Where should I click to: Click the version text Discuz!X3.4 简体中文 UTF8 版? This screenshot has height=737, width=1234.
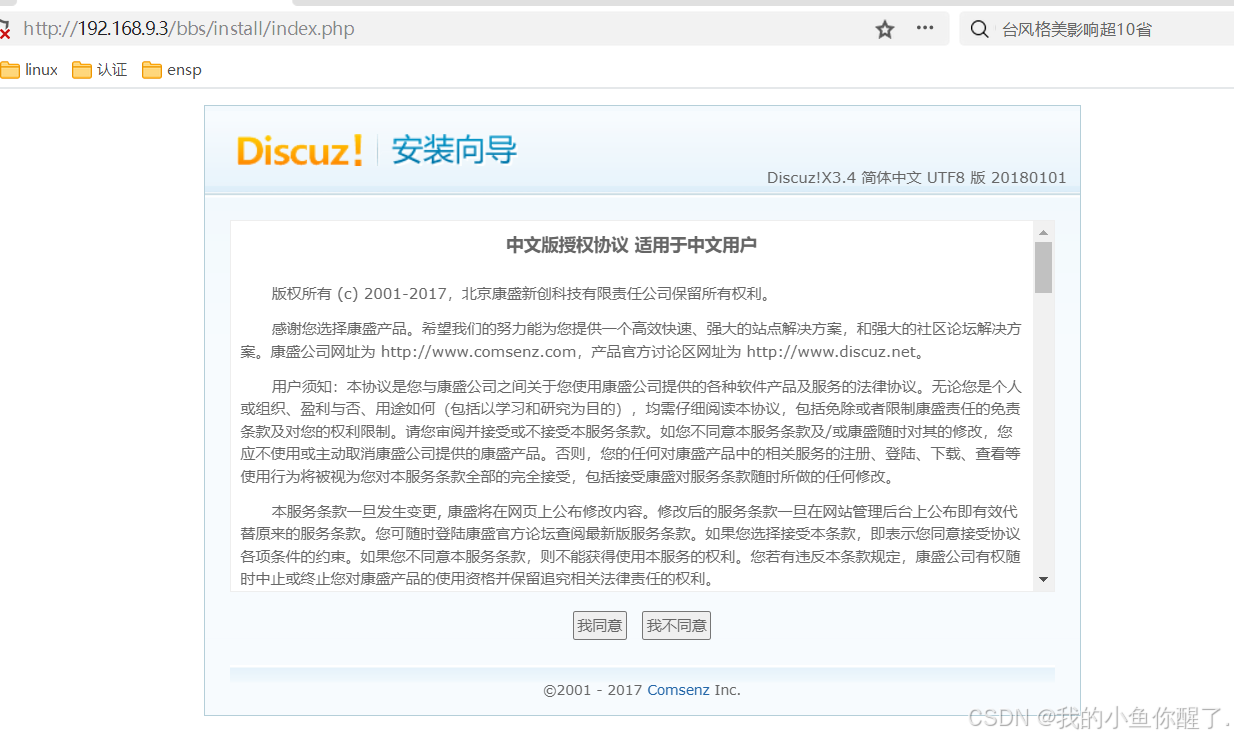pos(917,178)
